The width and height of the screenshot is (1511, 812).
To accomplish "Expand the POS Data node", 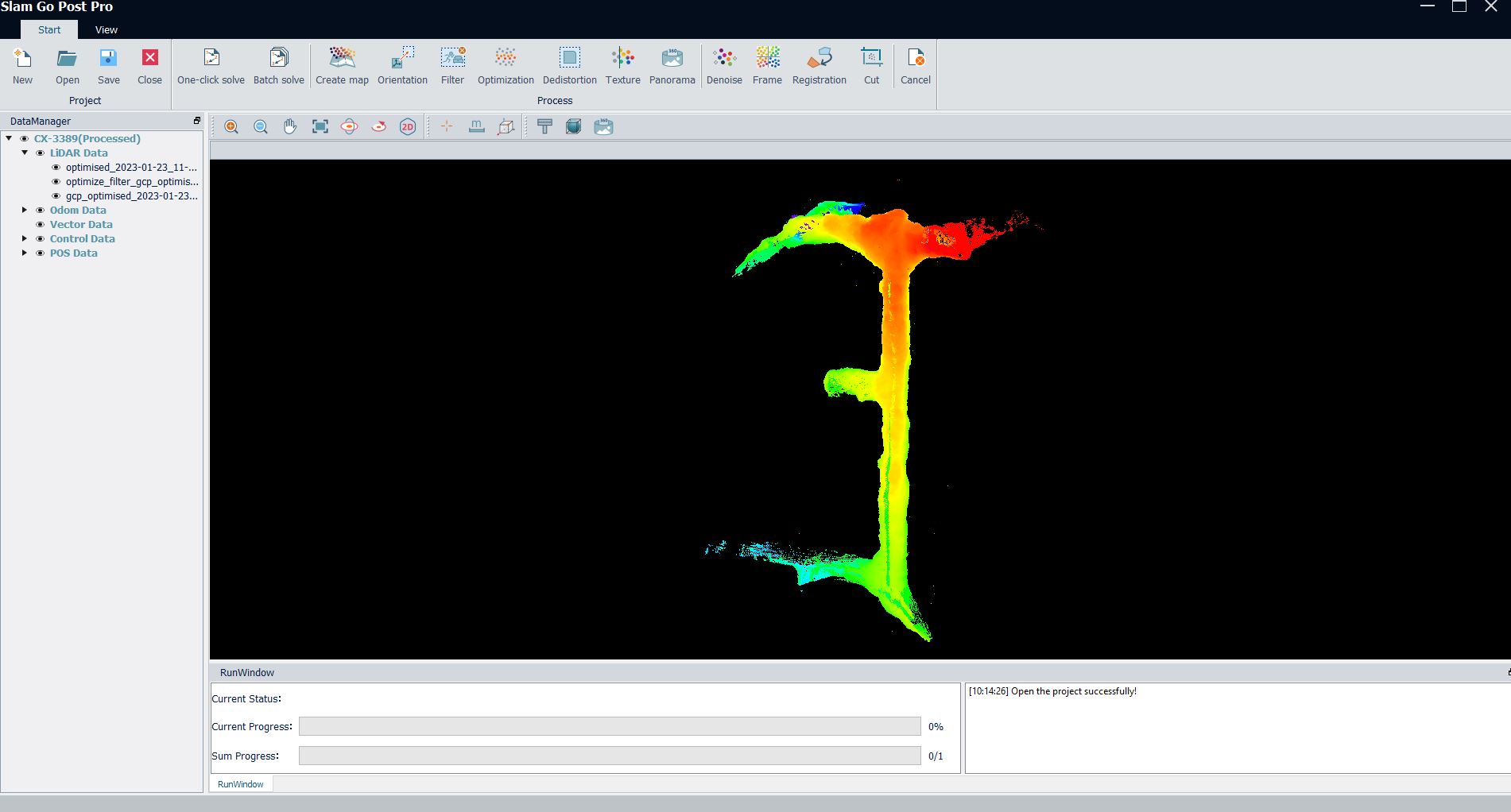I will (25, 253).
